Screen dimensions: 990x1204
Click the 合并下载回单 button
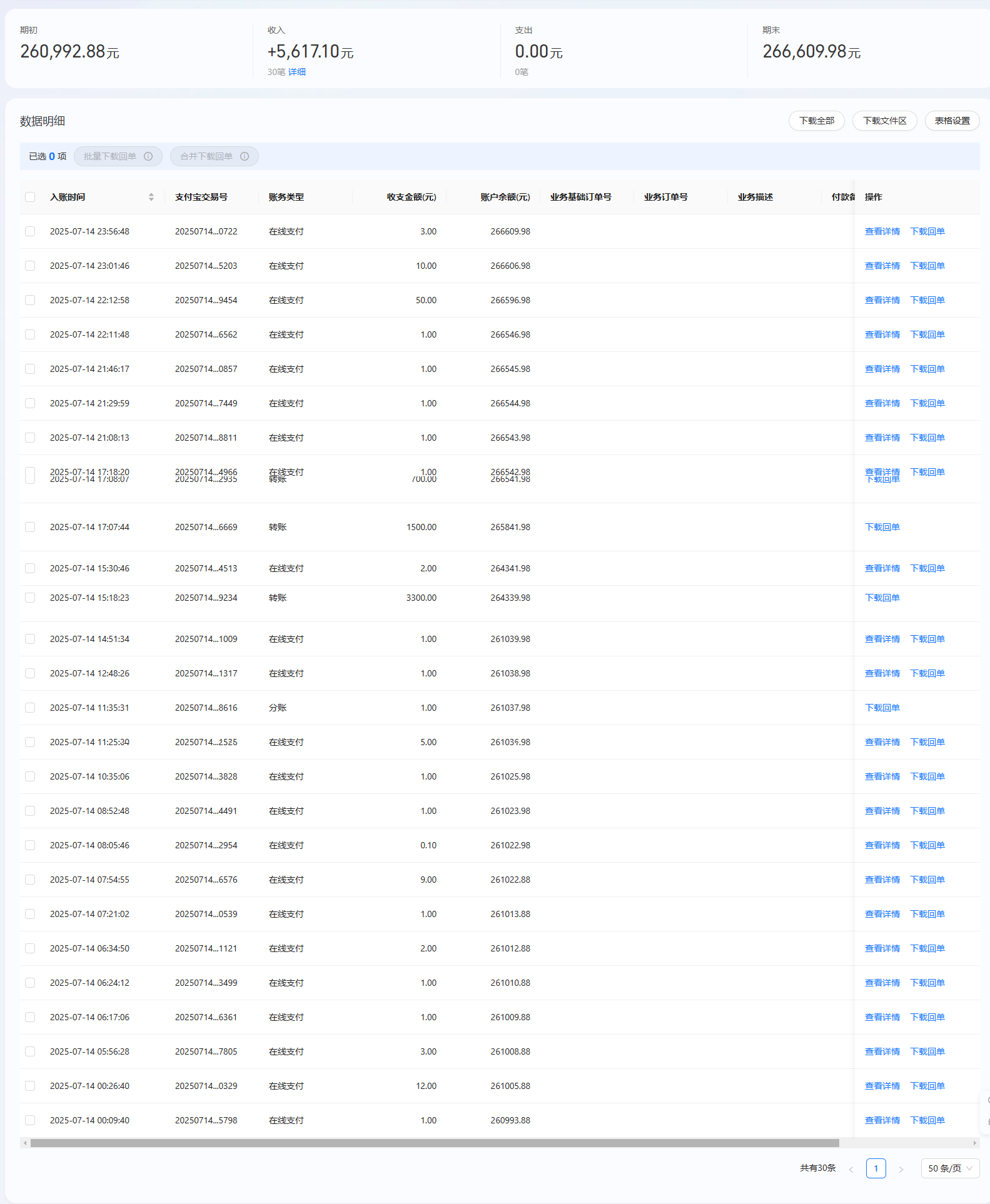click(214, 156)
